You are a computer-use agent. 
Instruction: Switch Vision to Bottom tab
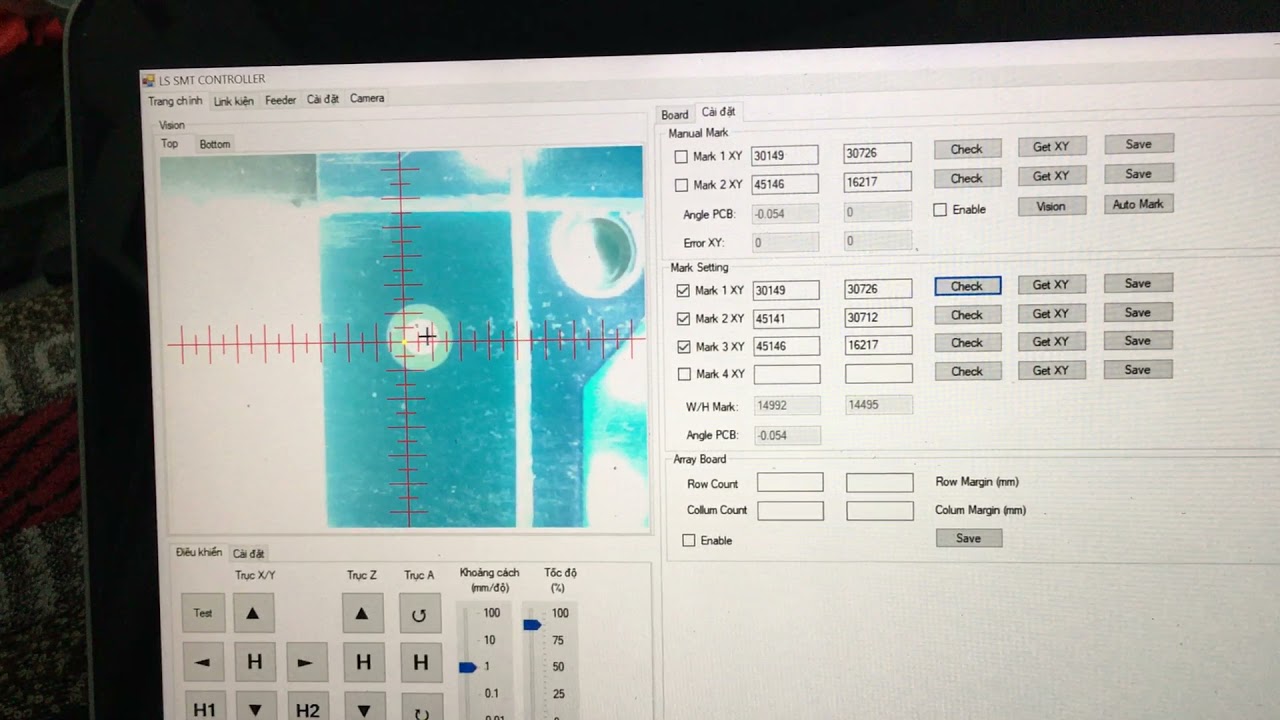(214, 144)
